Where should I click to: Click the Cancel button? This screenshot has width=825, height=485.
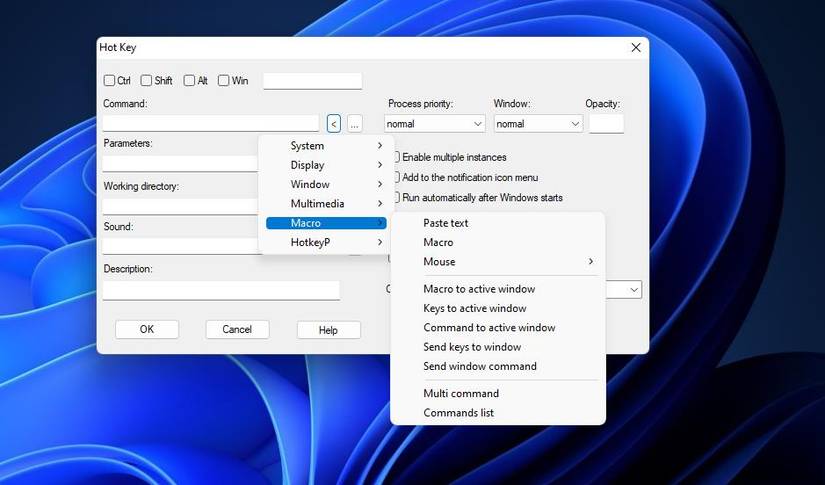point(237,329)
